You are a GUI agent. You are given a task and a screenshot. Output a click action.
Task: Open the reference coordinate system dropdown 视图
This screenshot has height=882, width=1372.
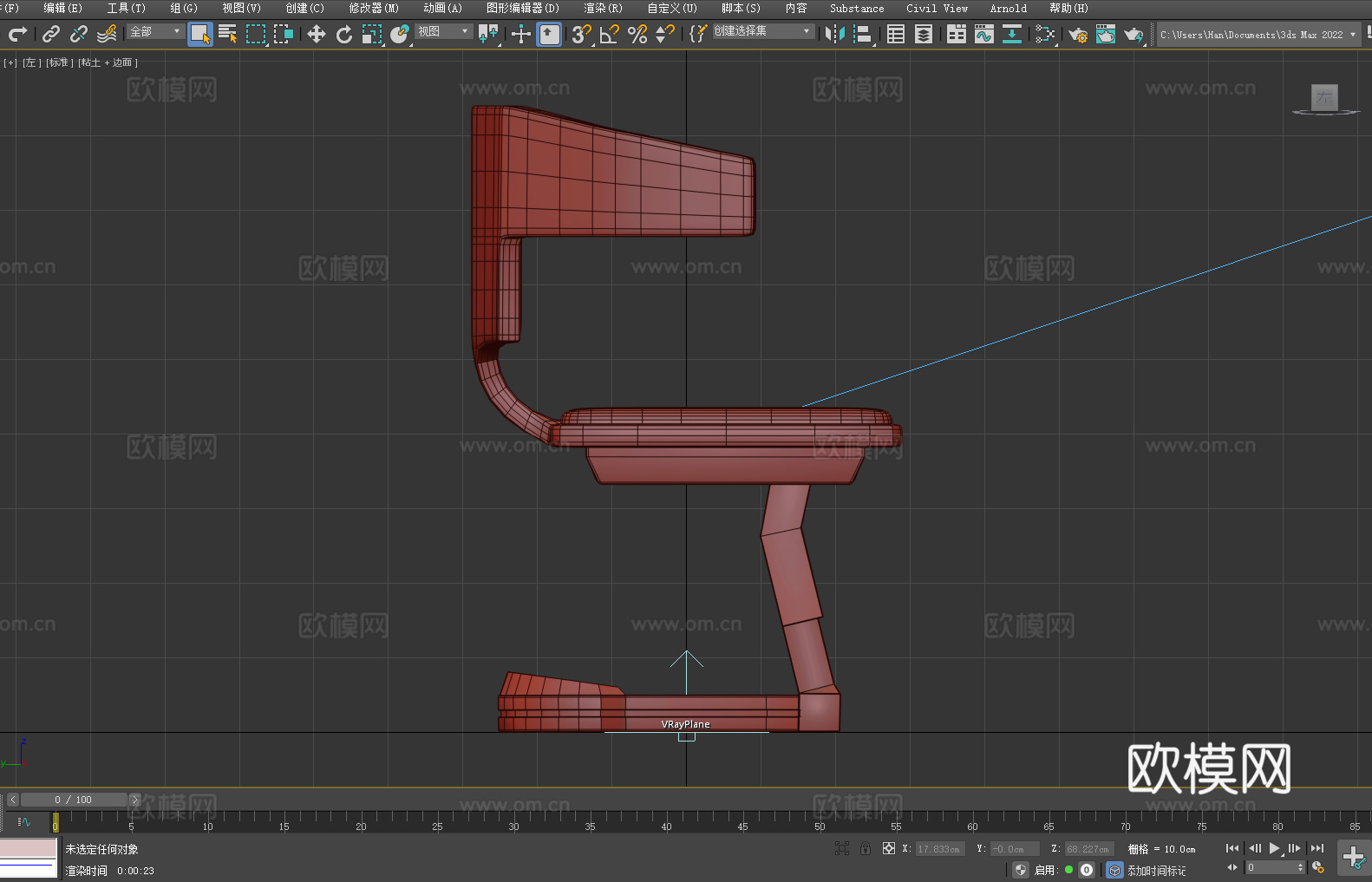pyautogui.click(x=443, y=31)
